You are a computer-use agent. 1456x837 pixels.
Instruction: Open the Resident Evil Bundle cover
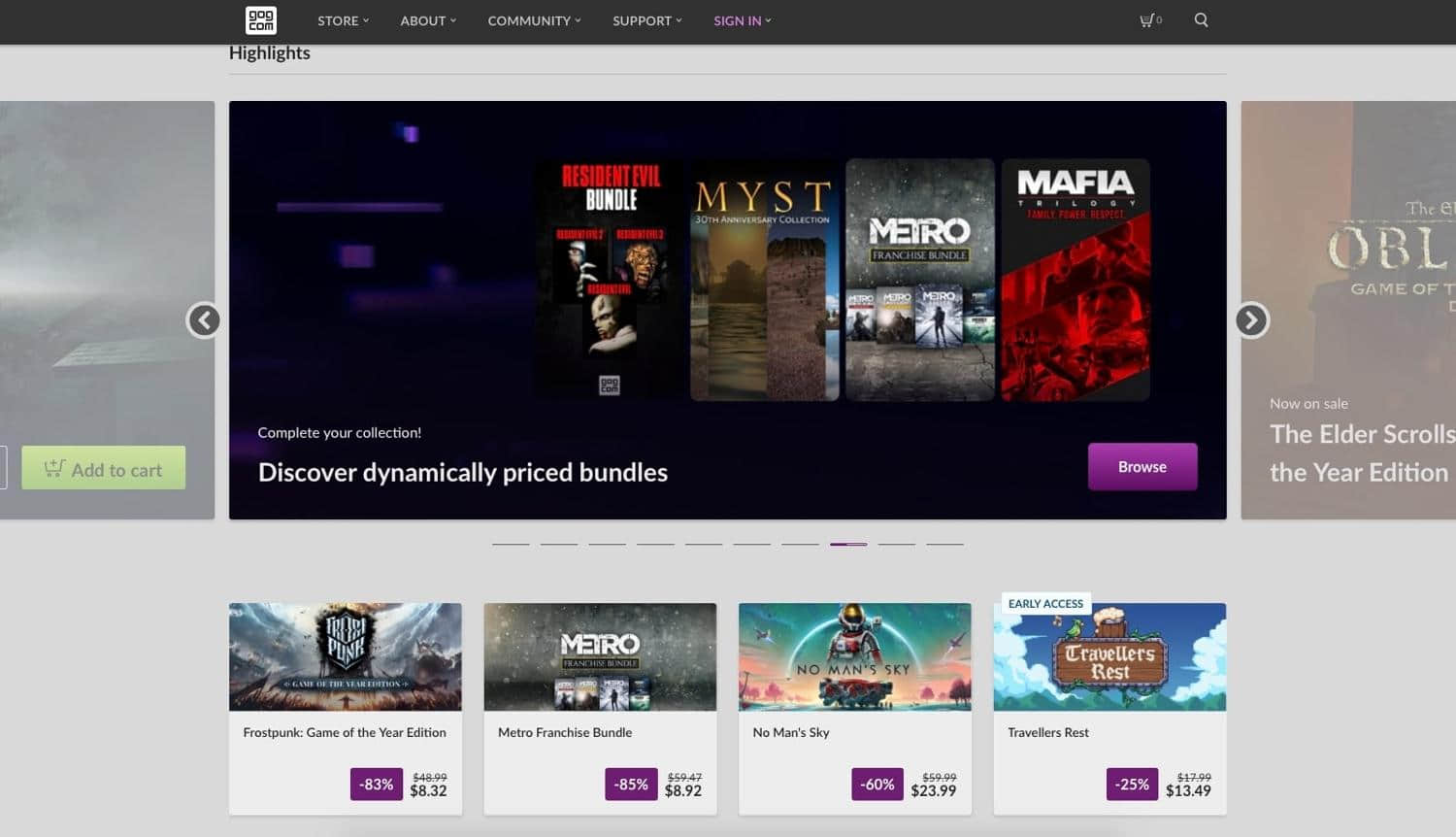click(610, 280)
